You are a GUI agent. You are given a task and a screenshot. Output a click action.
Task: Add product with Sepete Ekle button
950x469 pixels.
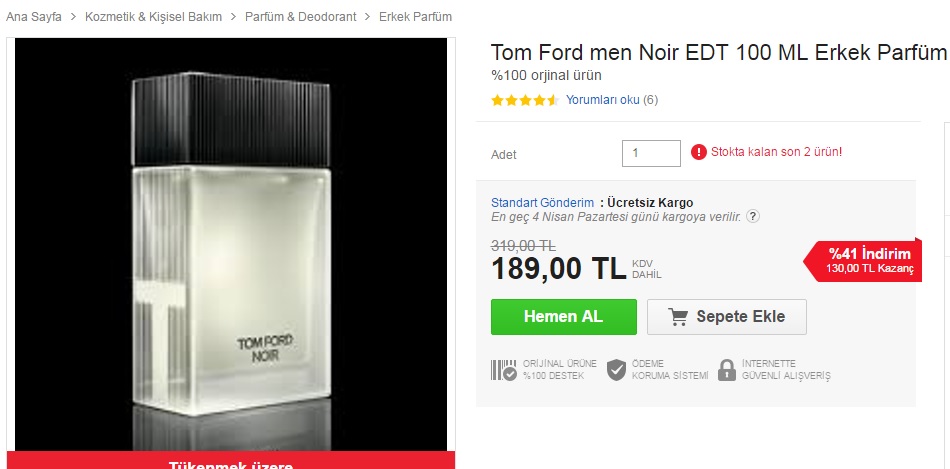pos(727,317)
